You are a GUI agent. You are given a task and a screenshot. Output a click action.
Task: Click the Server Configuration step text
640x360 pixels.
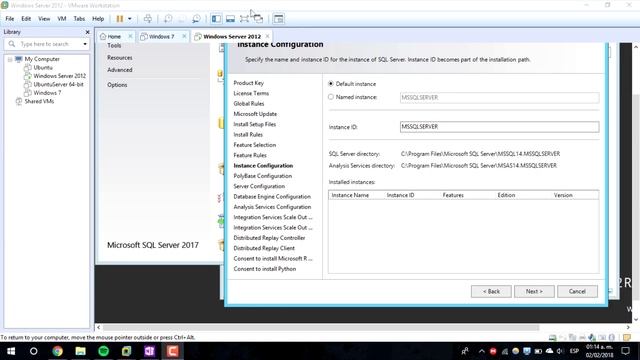click(x=259, y=186)
